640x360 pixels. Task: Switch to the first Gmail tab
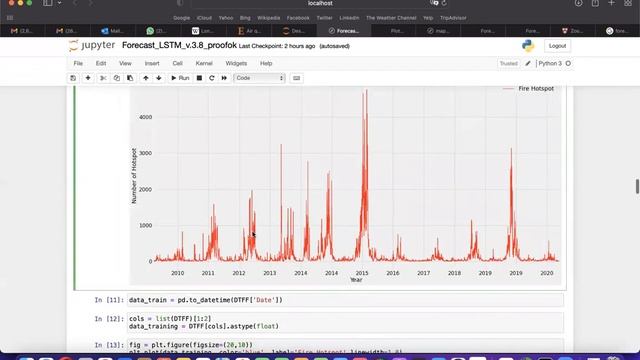click(x=22, y=31)
